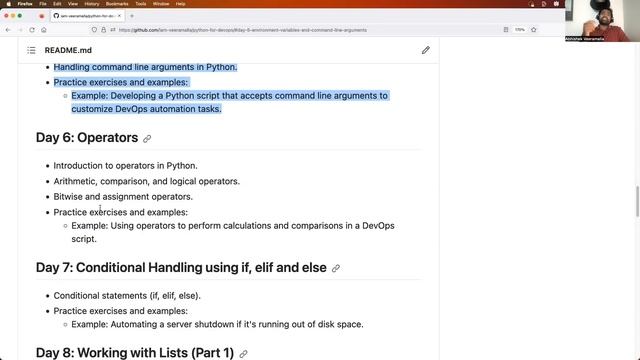640x360 pixels.
Task: Select the GitHub python-for-devops browser tab
Action: click(x=88, y=16)
